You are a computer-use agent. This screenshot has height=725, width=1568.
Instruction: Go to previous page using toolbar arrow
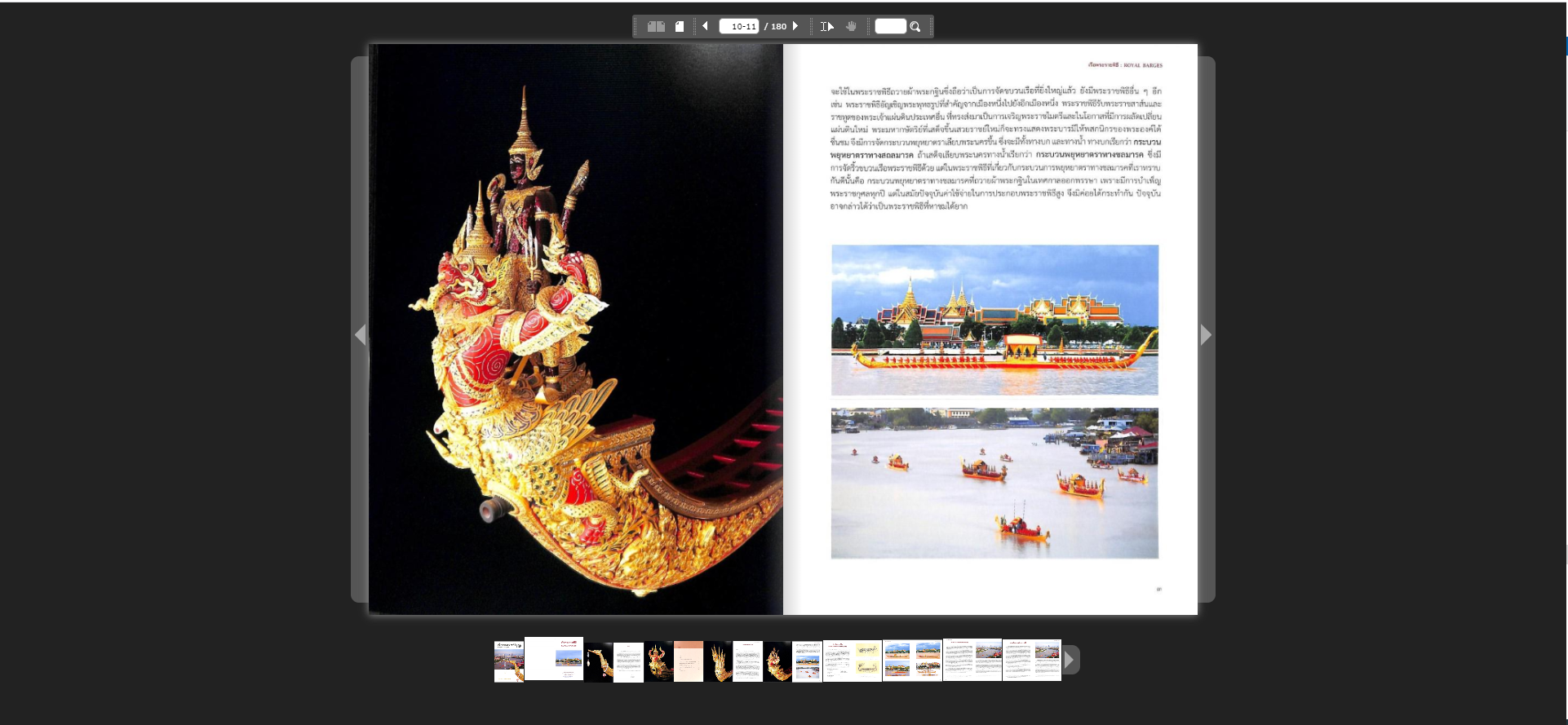(x=706, y=26)
